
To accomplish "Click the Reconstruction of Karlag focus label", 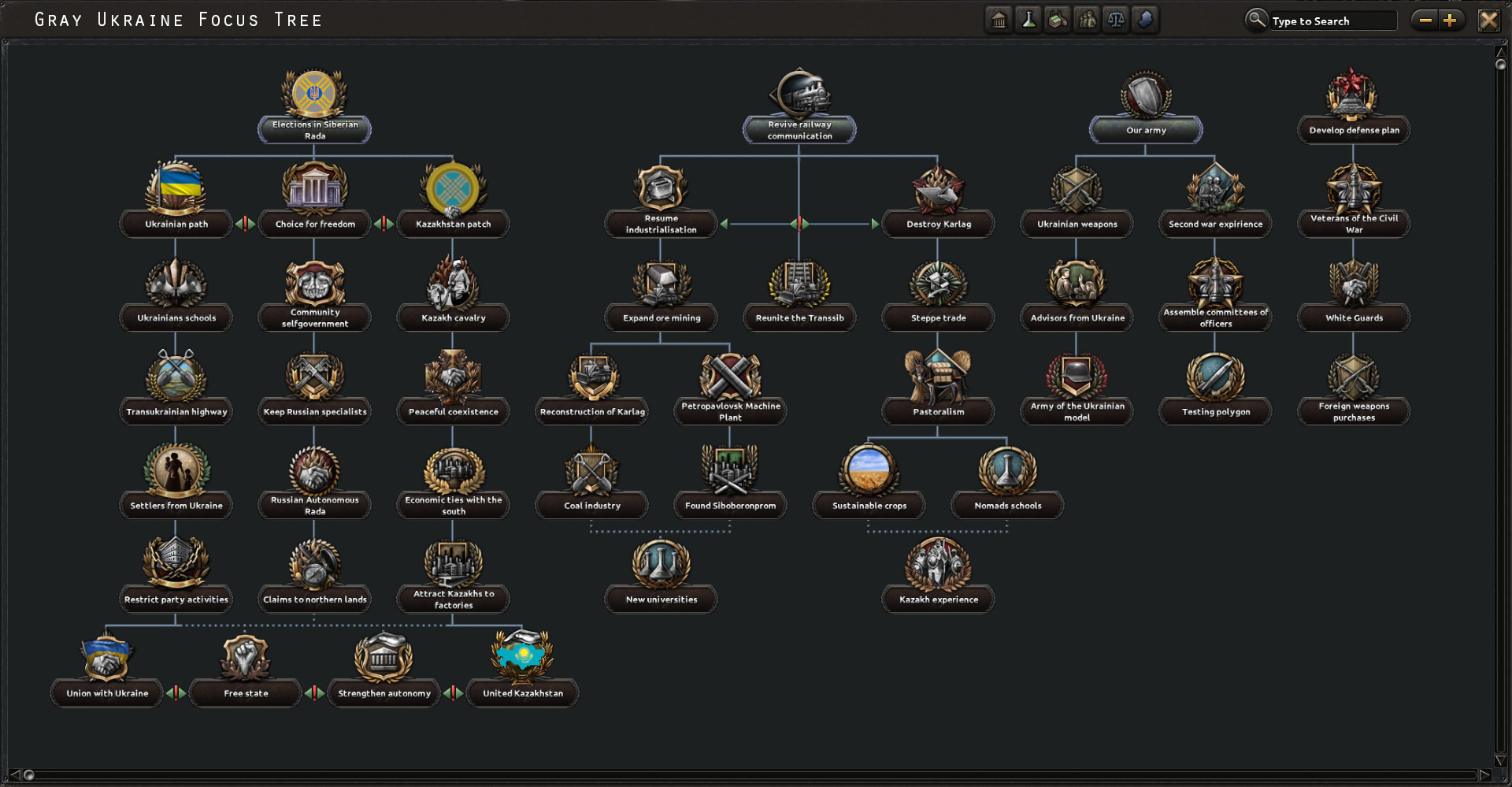I will [592, 411].
